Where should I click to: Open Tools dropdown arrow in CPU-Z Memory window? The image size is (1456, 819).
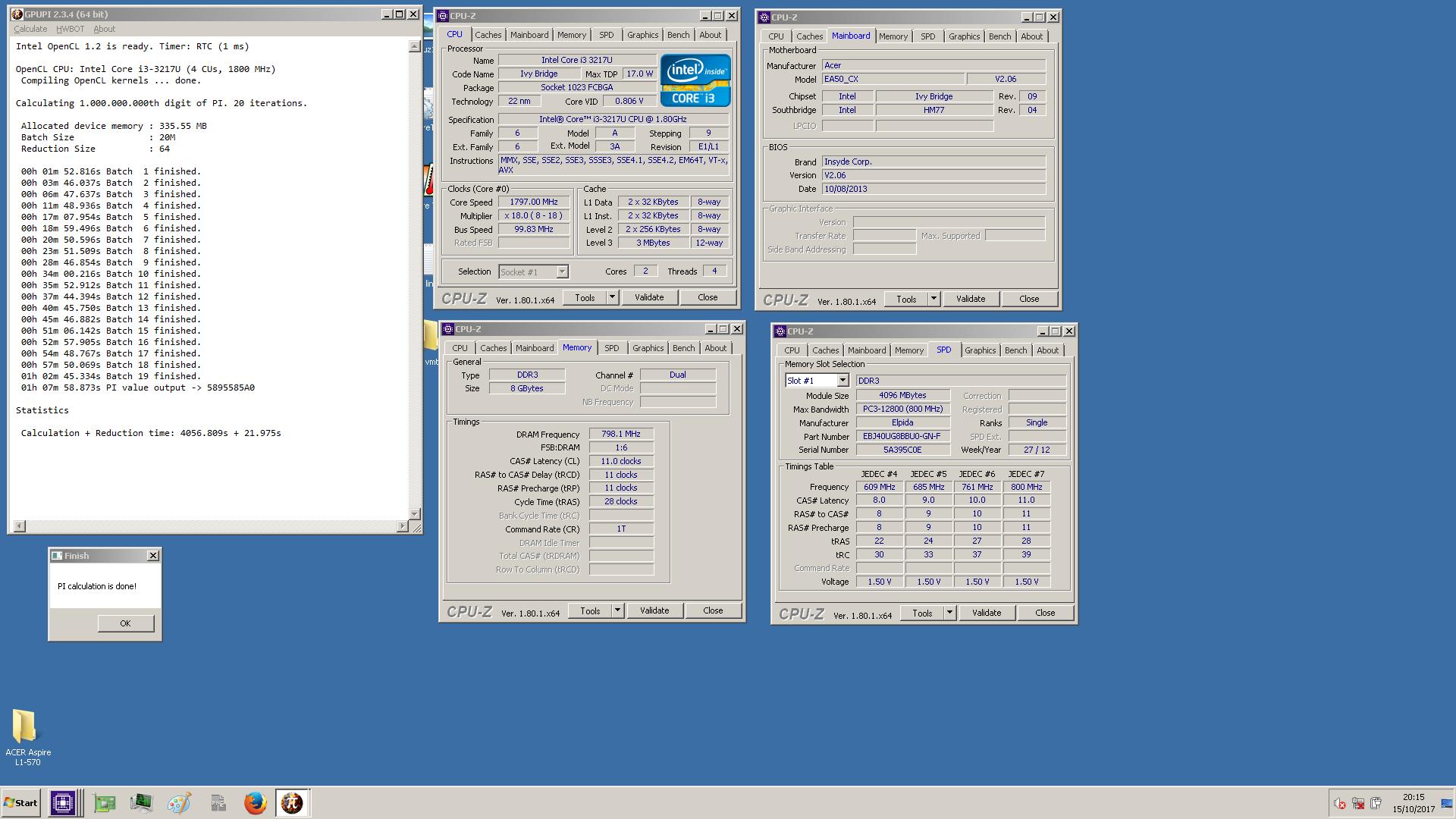point(617,611)
